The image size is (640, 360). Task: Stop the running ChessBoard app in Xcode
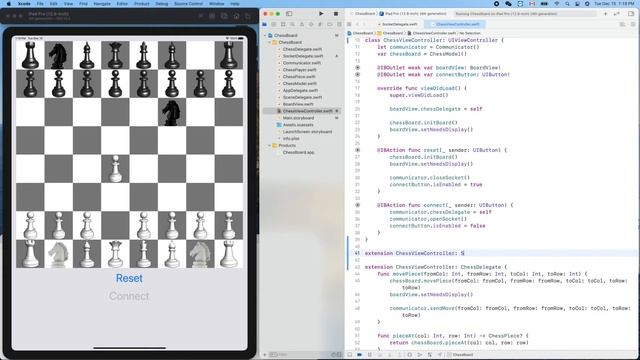coord(336,13)
